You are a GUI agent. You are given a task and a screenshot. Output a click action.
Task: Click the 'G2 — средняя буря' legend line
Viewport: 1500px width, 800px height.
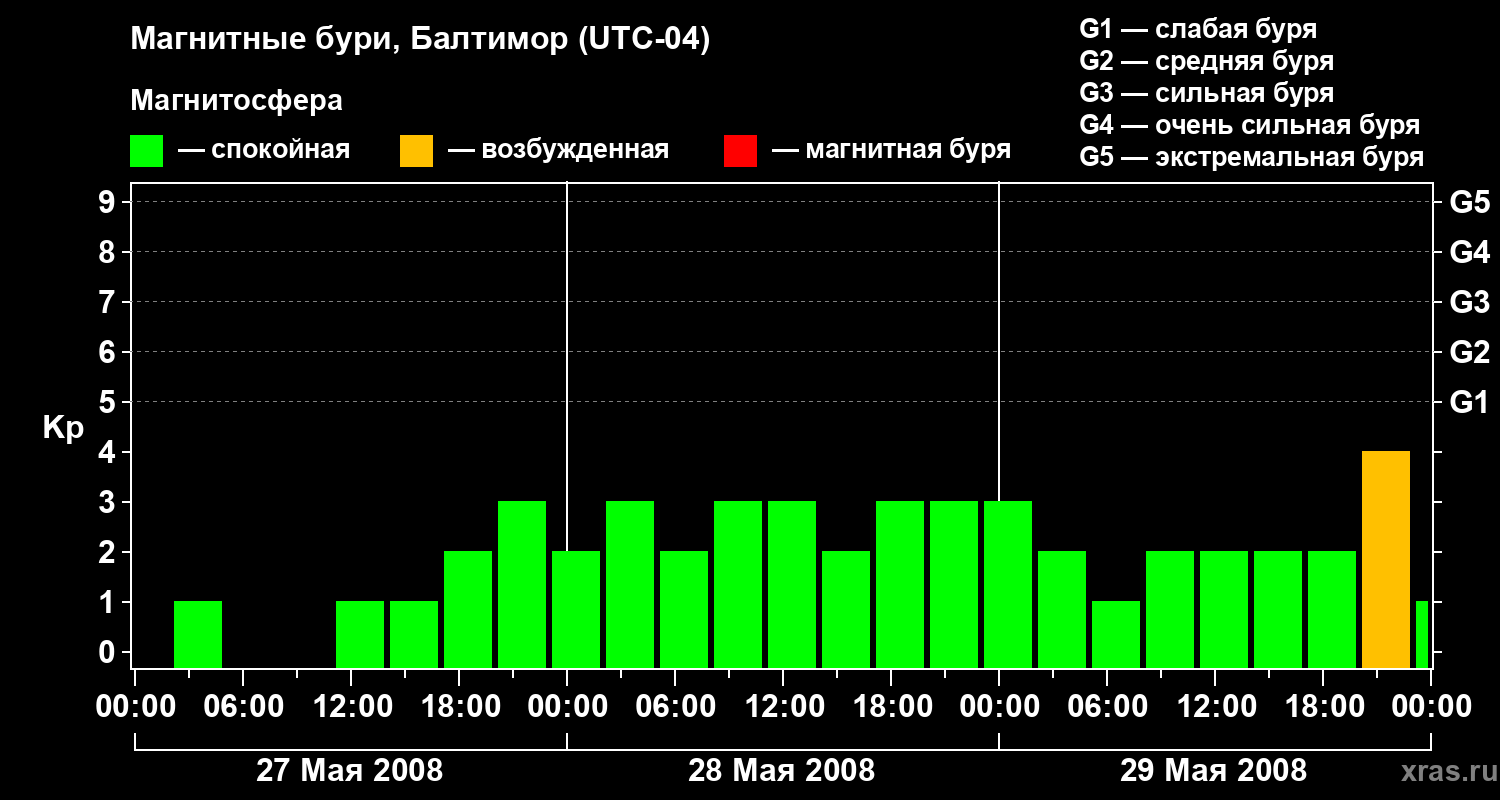point(1206,61)
